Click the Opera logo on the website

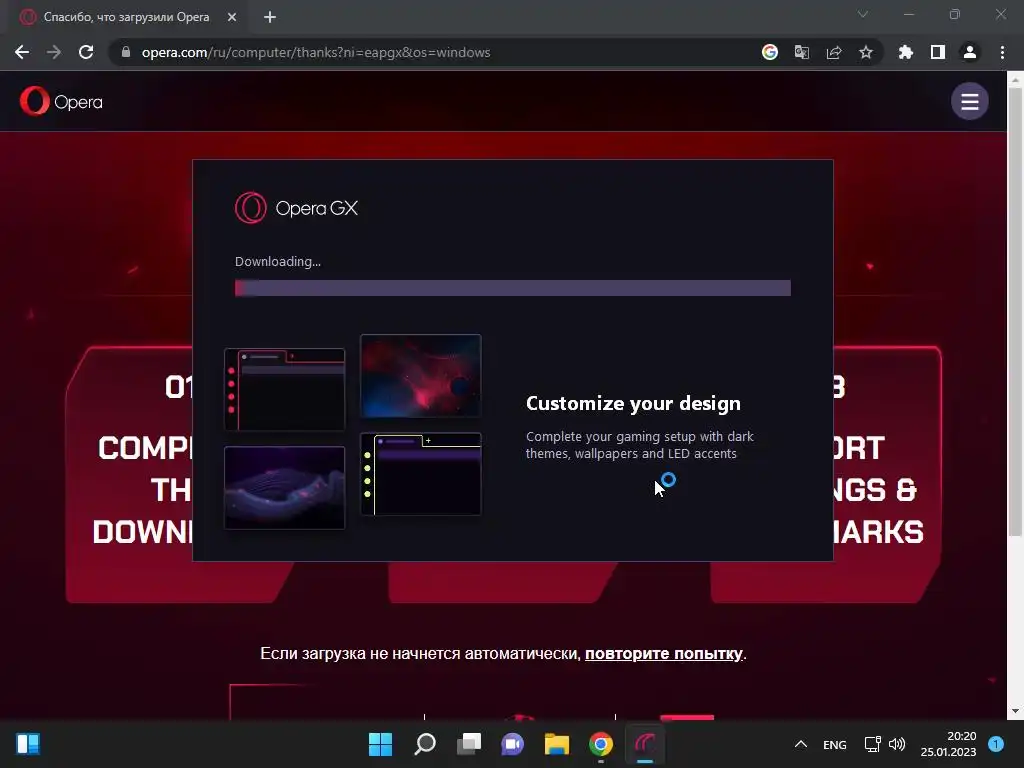pyautogui.click(x=61, y=101)
